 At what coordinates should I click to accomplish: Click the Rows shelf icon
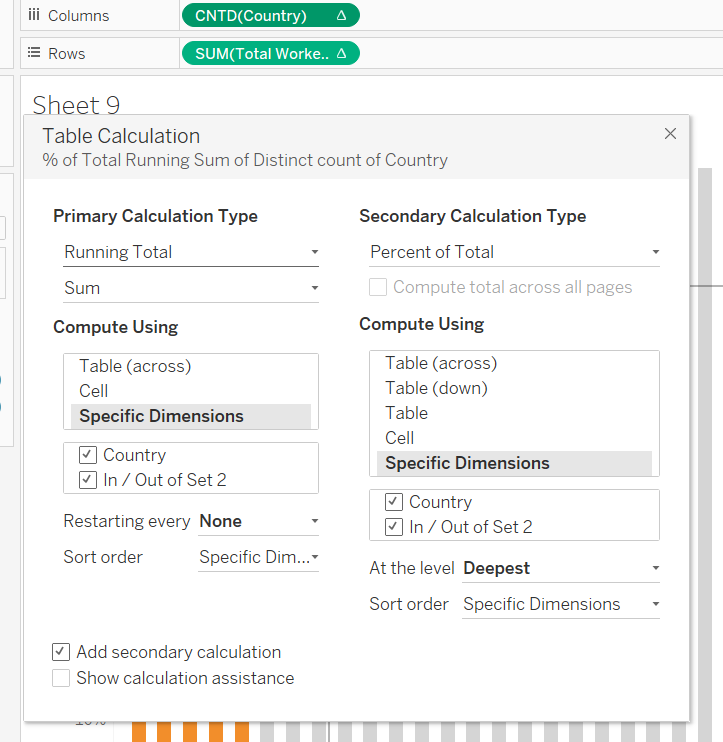(x=34, y=53)
